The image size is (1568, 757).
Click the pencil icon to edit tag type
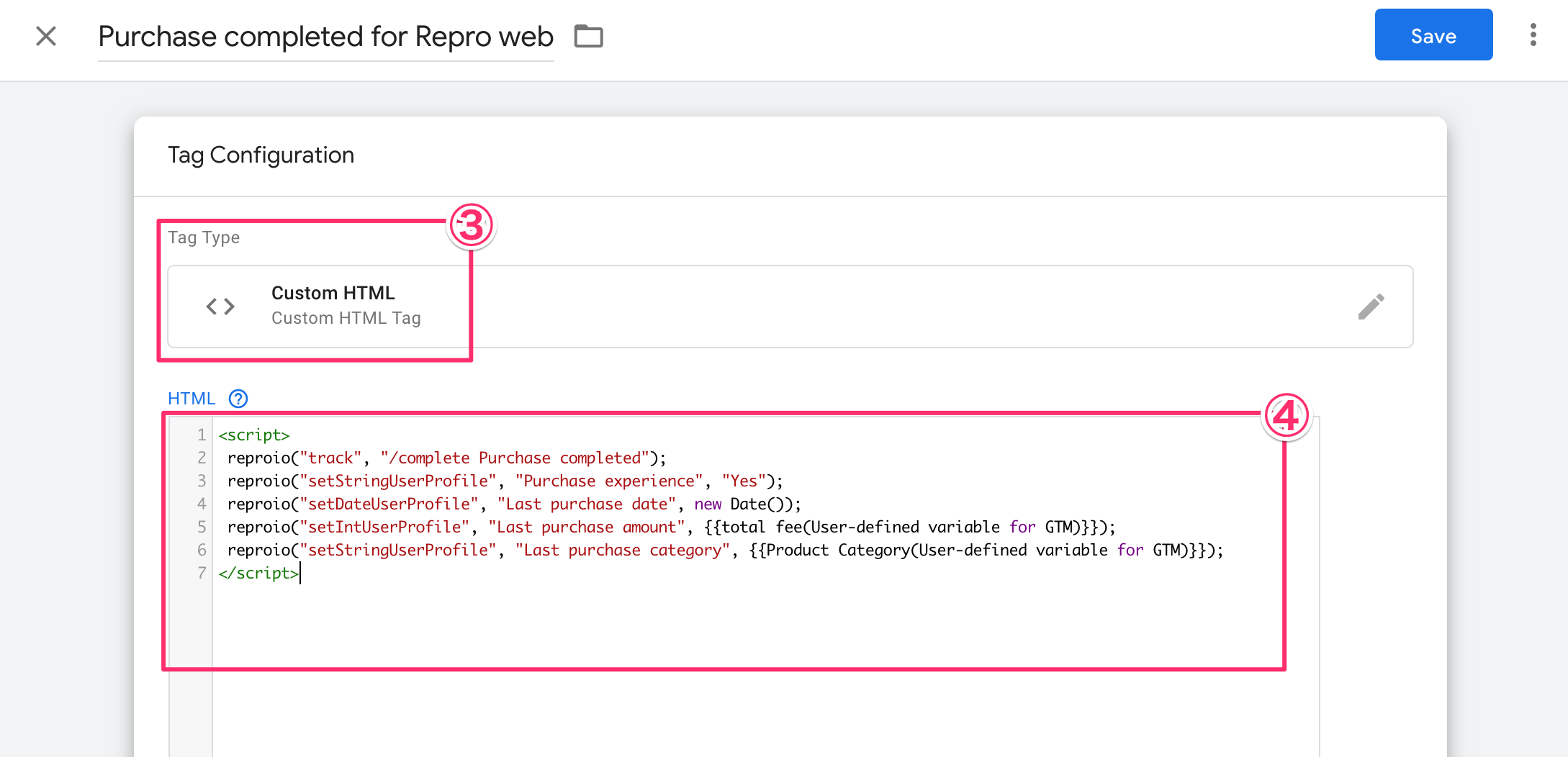(1371, 307)
